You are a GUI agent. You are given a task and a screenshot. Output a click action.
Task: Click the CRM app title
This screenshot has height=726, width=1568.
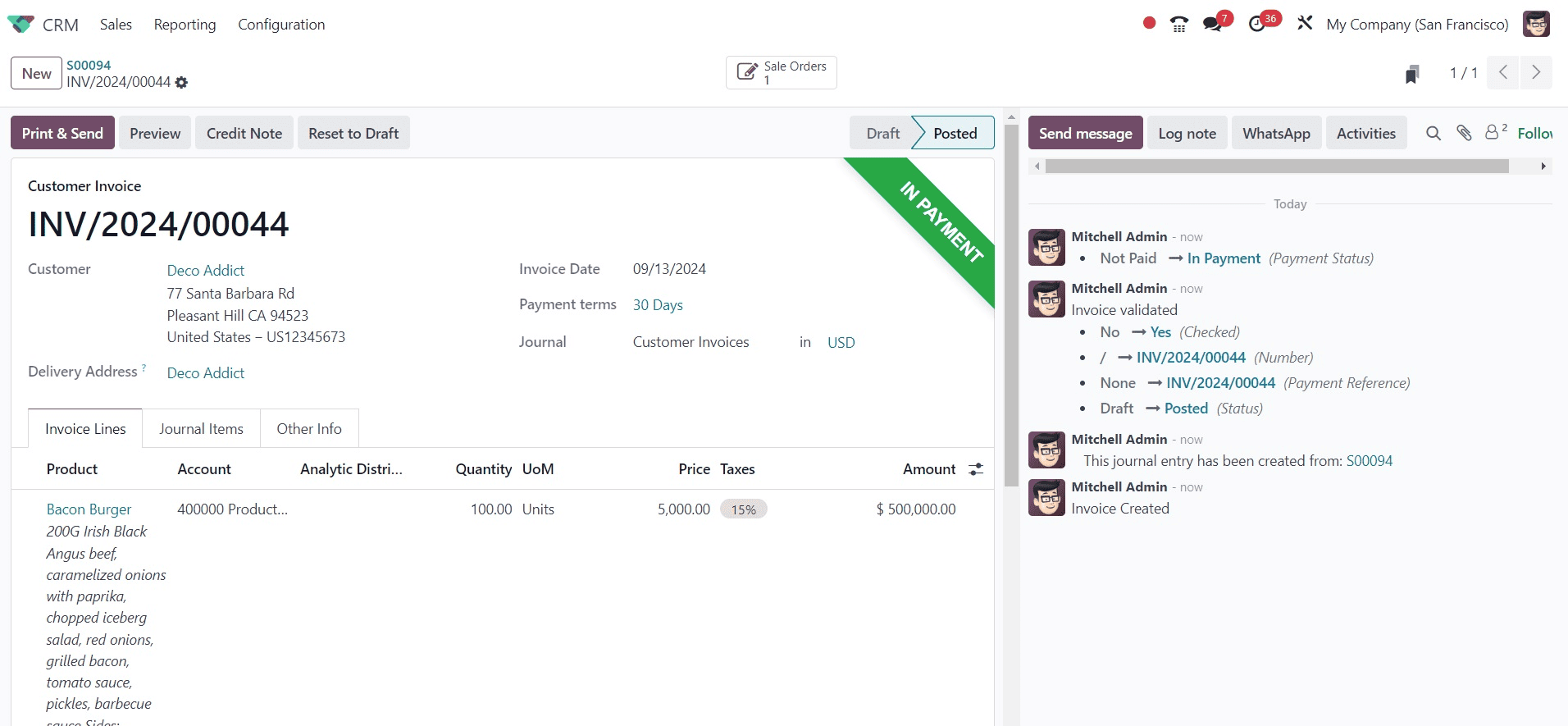[61, 25]
